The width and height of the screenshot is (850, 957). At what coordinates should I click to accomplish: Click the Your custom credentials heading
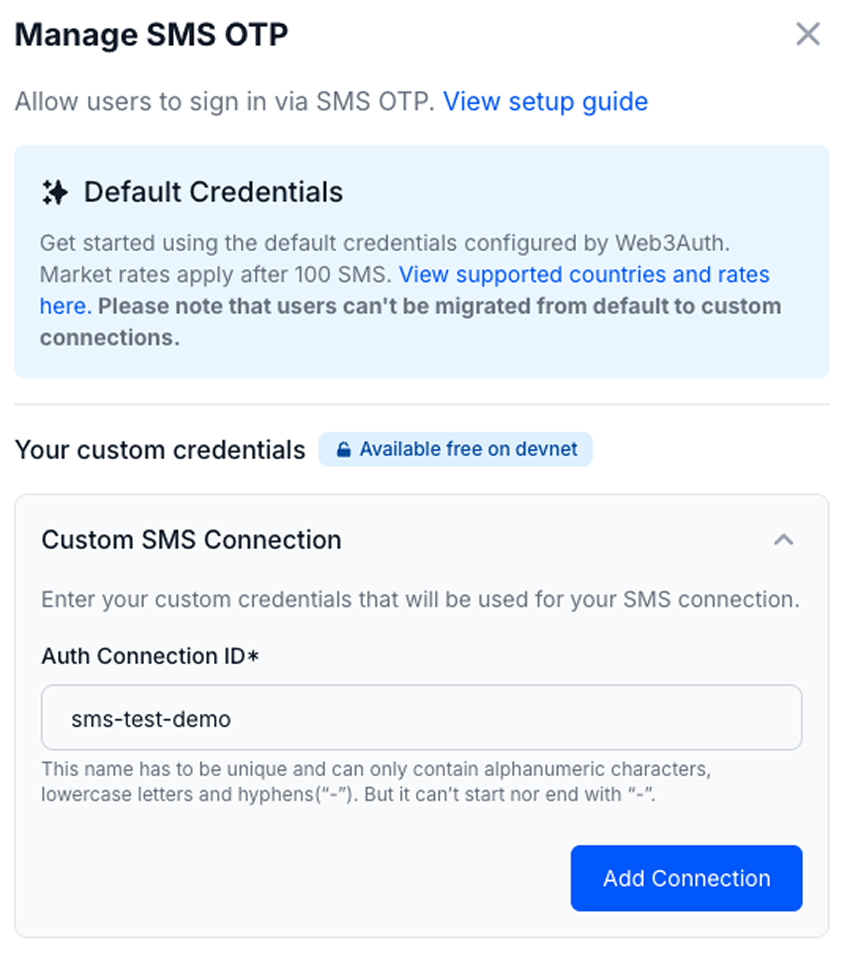(159, 450)
